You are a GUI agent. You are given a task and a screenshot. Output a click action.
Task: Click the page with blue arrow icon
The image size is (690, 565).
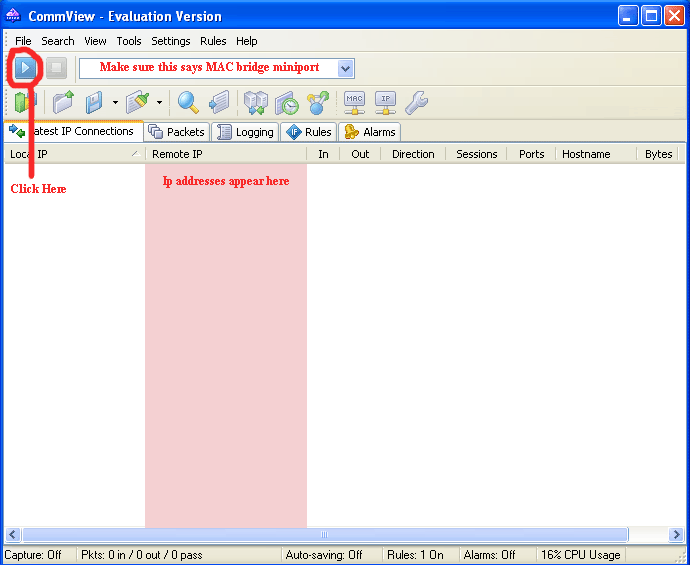point(219,103)
